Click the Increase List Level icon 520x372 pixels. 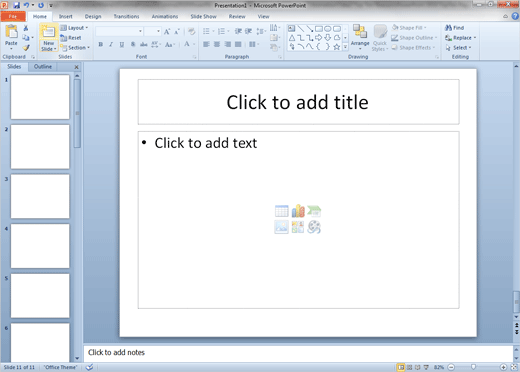click(x=249, y=31)
